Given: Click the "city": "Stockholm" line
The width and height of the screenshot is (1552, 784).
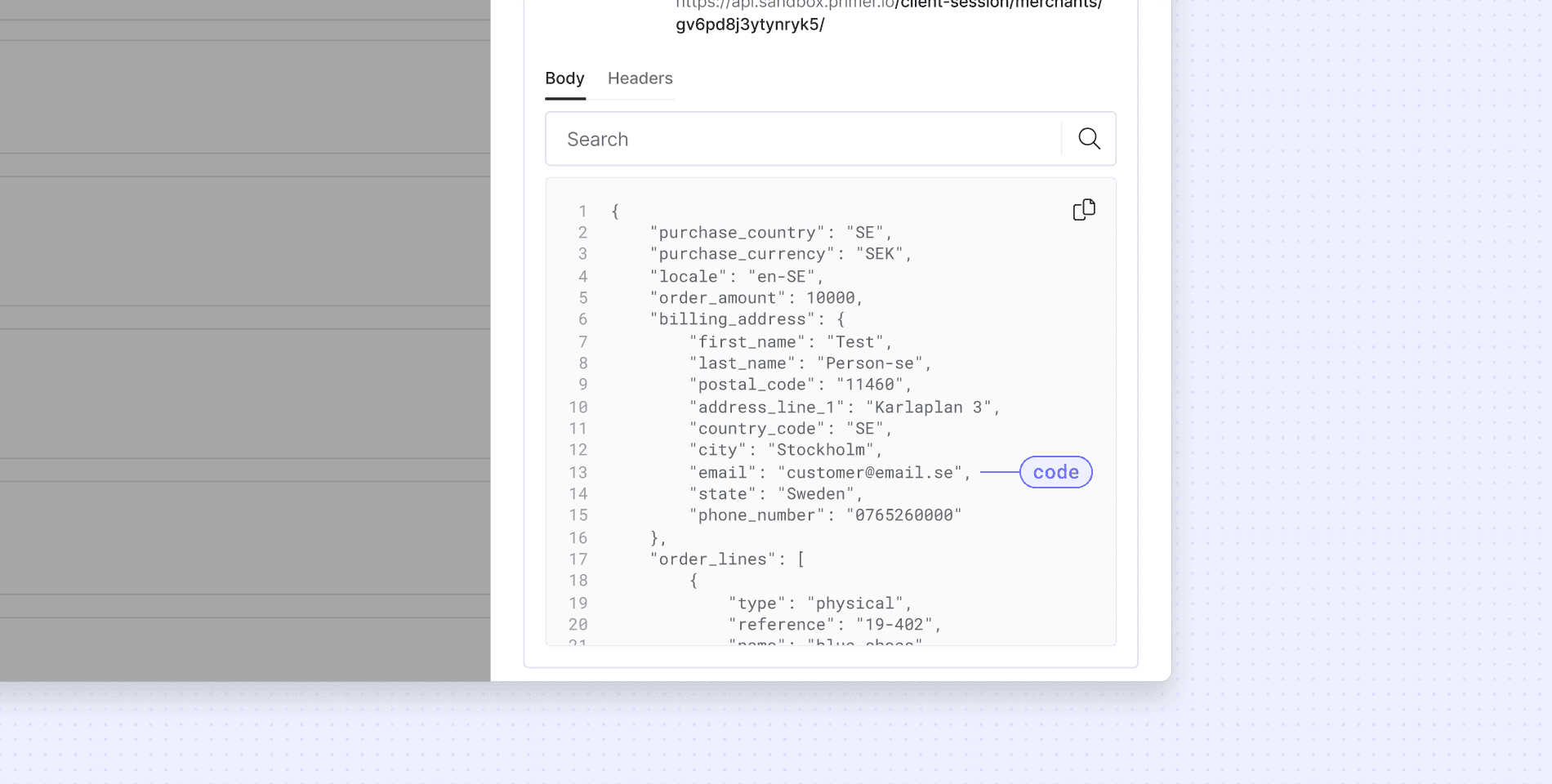Looking at the screenshot, I should pos(786,450).
